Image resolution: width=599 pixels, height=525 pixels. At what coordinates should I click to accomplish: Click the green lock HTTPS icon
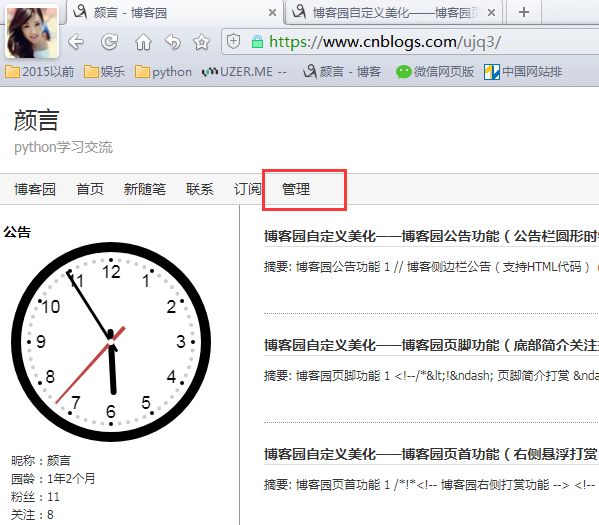pos(257,42)
